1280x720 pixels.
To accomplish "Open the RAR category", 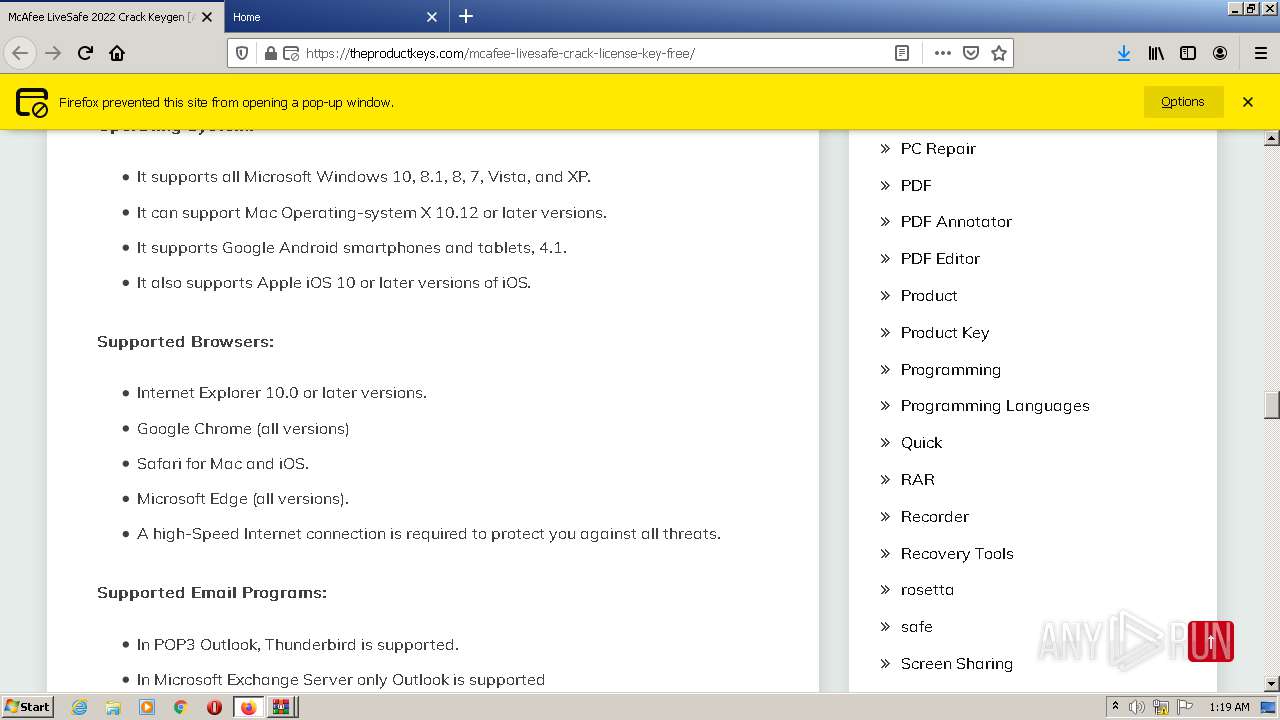I will click(x=918, y=479).
